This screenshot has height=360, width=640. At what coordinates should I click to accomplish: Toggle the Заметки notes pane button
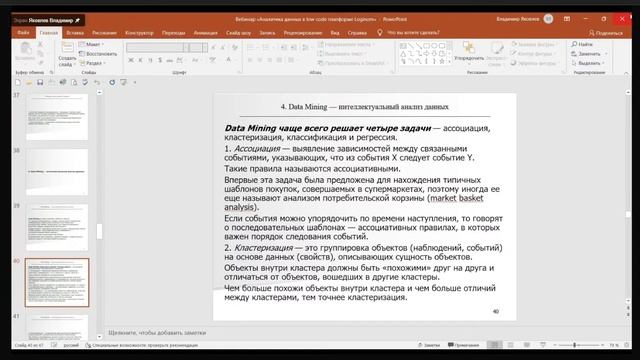[x=429, y=345]
